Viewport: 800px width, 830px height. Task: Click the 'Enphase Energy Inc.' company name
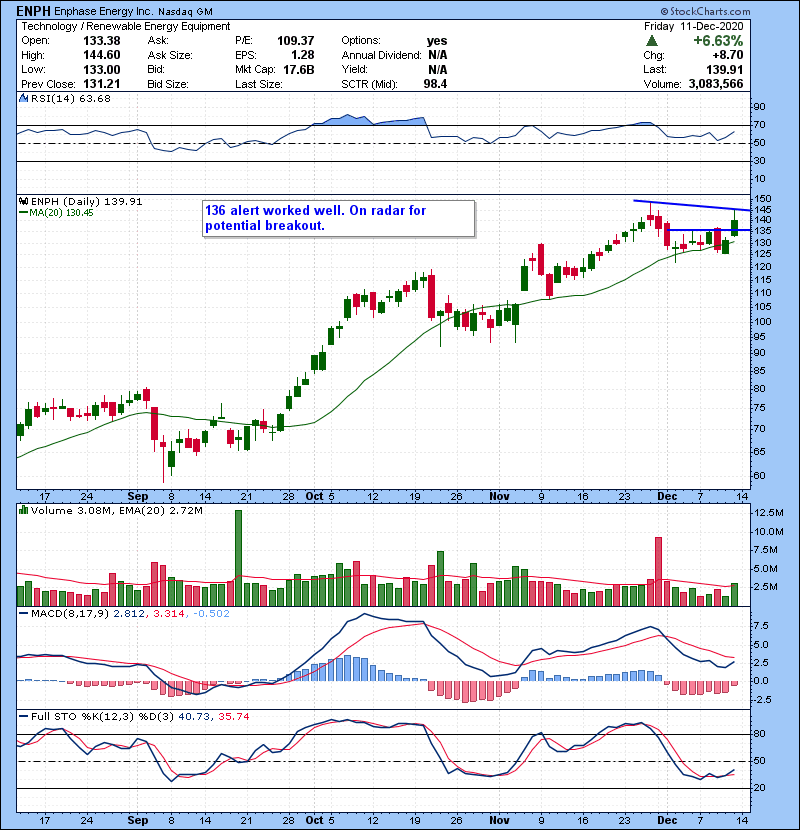(104, 11)
